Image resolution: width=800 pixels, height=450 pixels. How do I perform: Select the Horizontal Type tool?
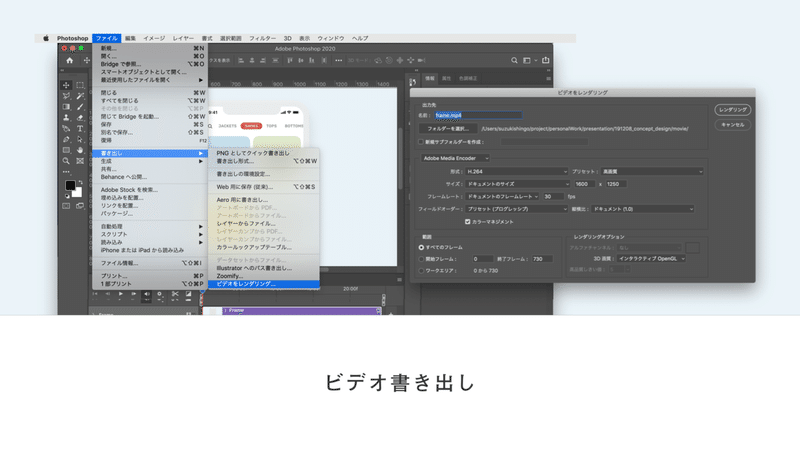click(80, 129)
